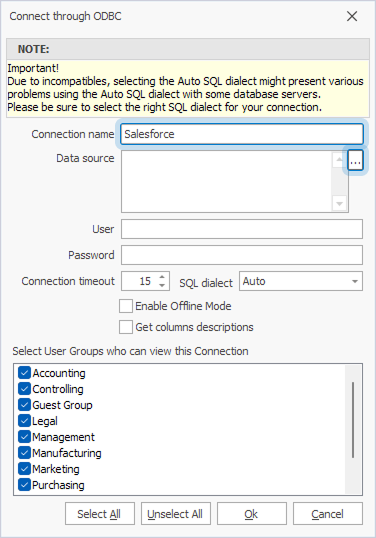
Task: Click into the User input field
Action: tap(242, 229)
